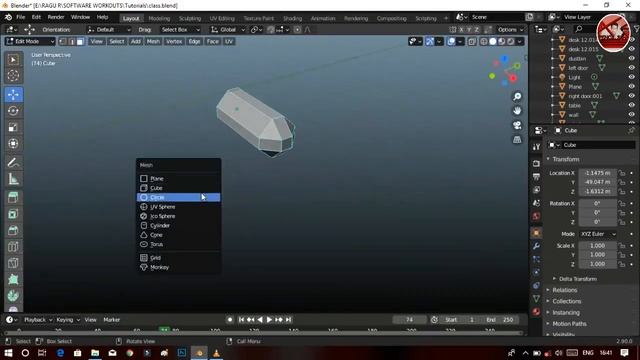Open the Modifier wrench properties tab
The width and height of the screenshot is (640, 360).
coord(536,246)
